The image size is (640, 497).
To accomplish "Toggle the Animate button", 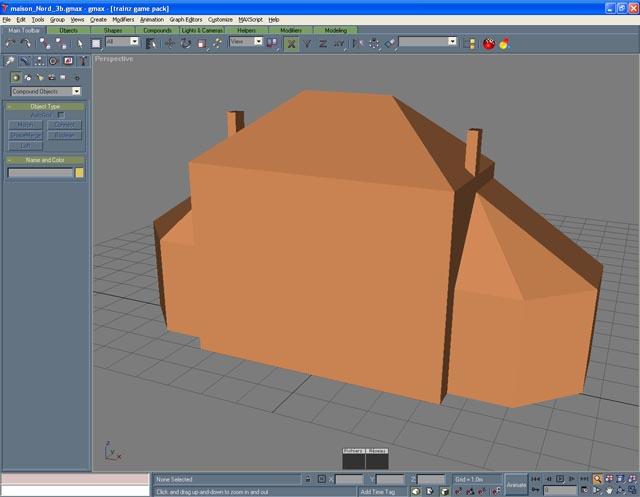I will (516, 485).
